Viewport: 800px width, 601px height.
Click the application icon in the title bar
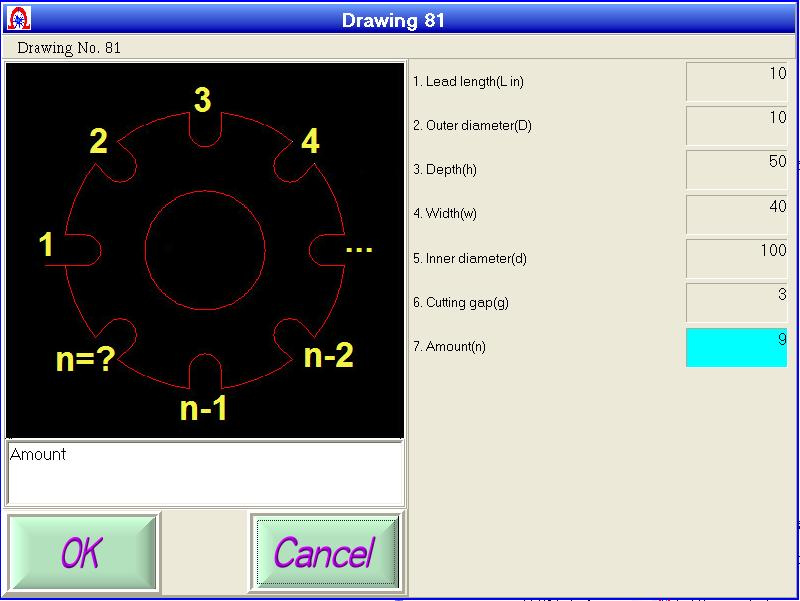pos(19,19)
